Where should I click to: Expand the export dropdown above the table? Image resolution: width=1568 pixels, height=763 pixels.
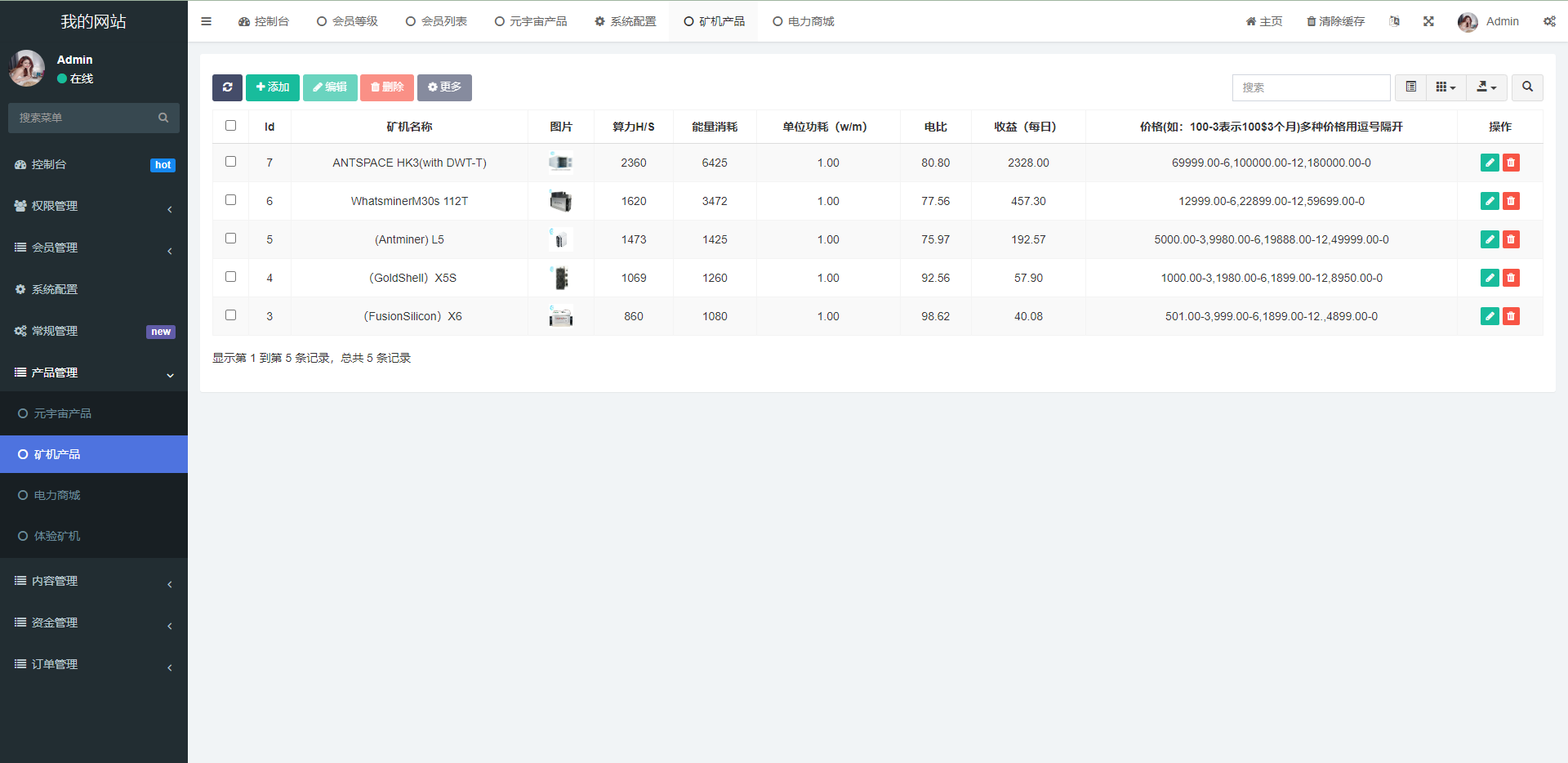coord(1486,87)
